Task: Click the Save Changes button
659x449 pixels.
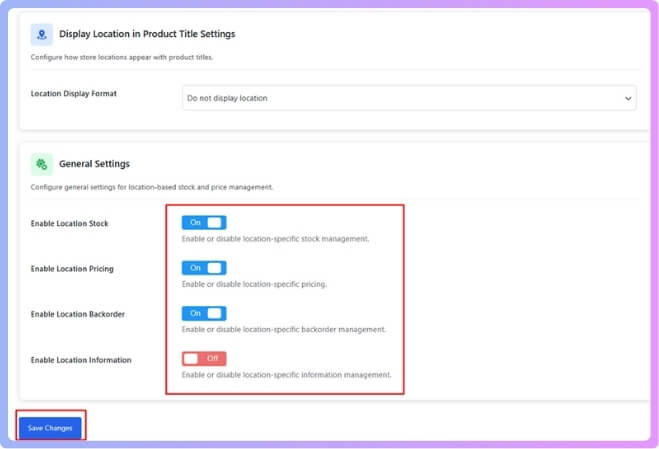Action: (50, 428)
